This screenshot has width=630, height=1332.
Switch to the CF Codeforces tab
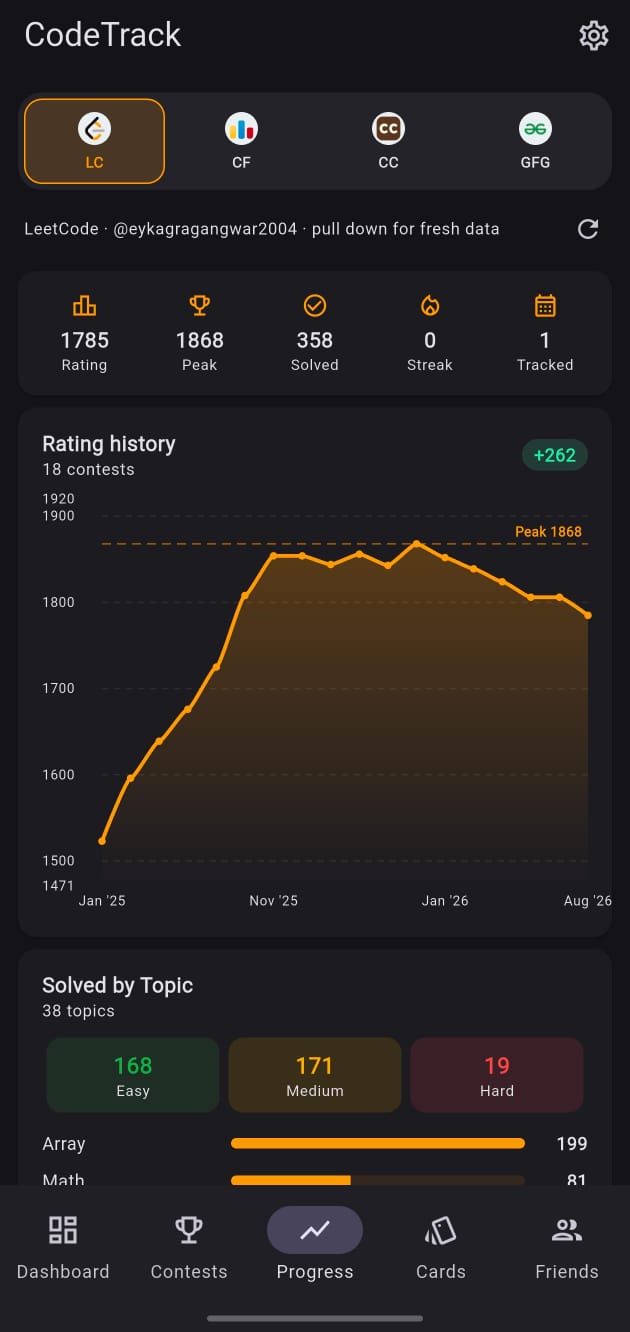point(241,141)
